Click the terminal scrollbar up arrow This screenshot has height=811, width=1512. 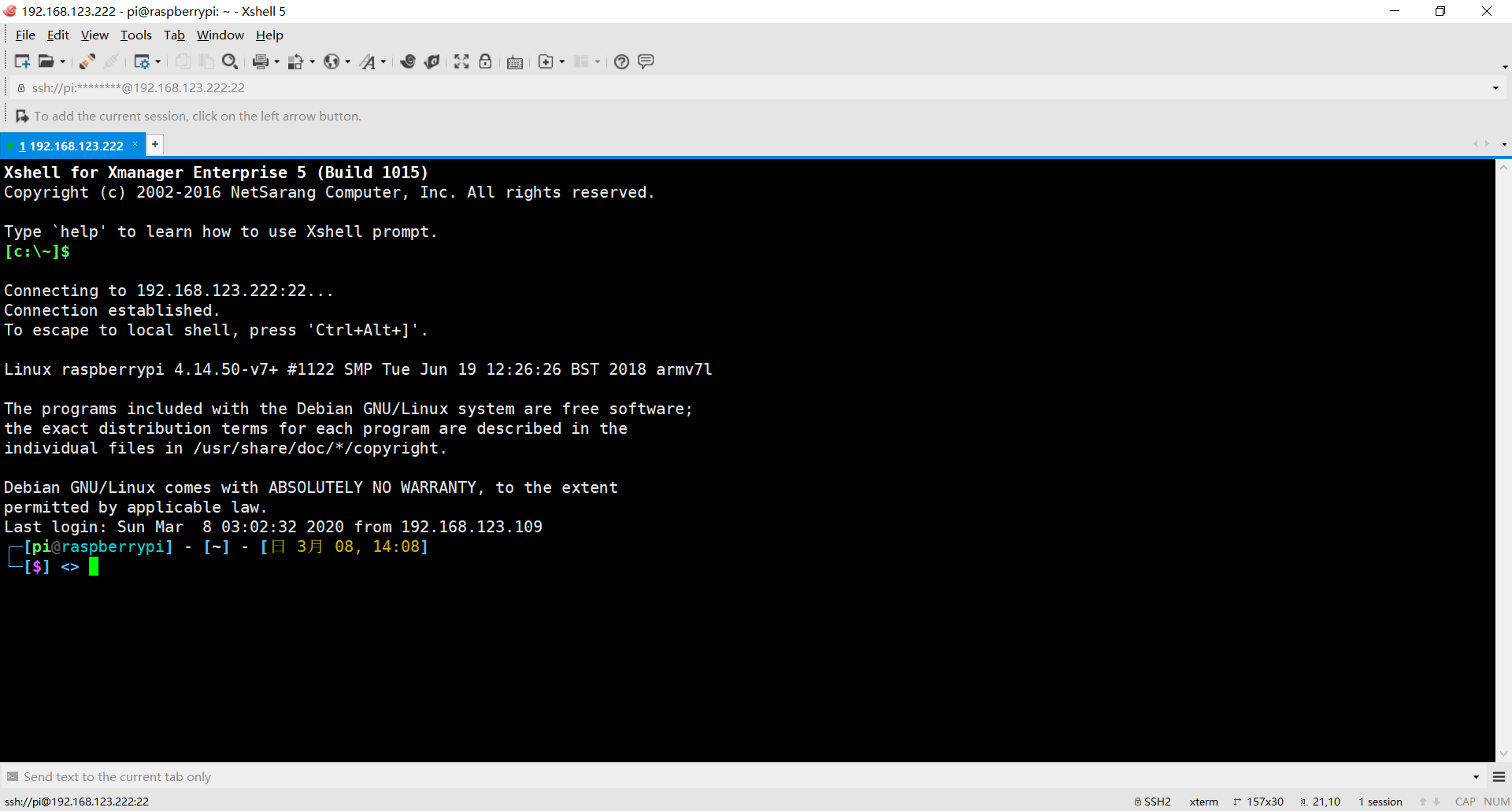click(x=1503, y=168)
